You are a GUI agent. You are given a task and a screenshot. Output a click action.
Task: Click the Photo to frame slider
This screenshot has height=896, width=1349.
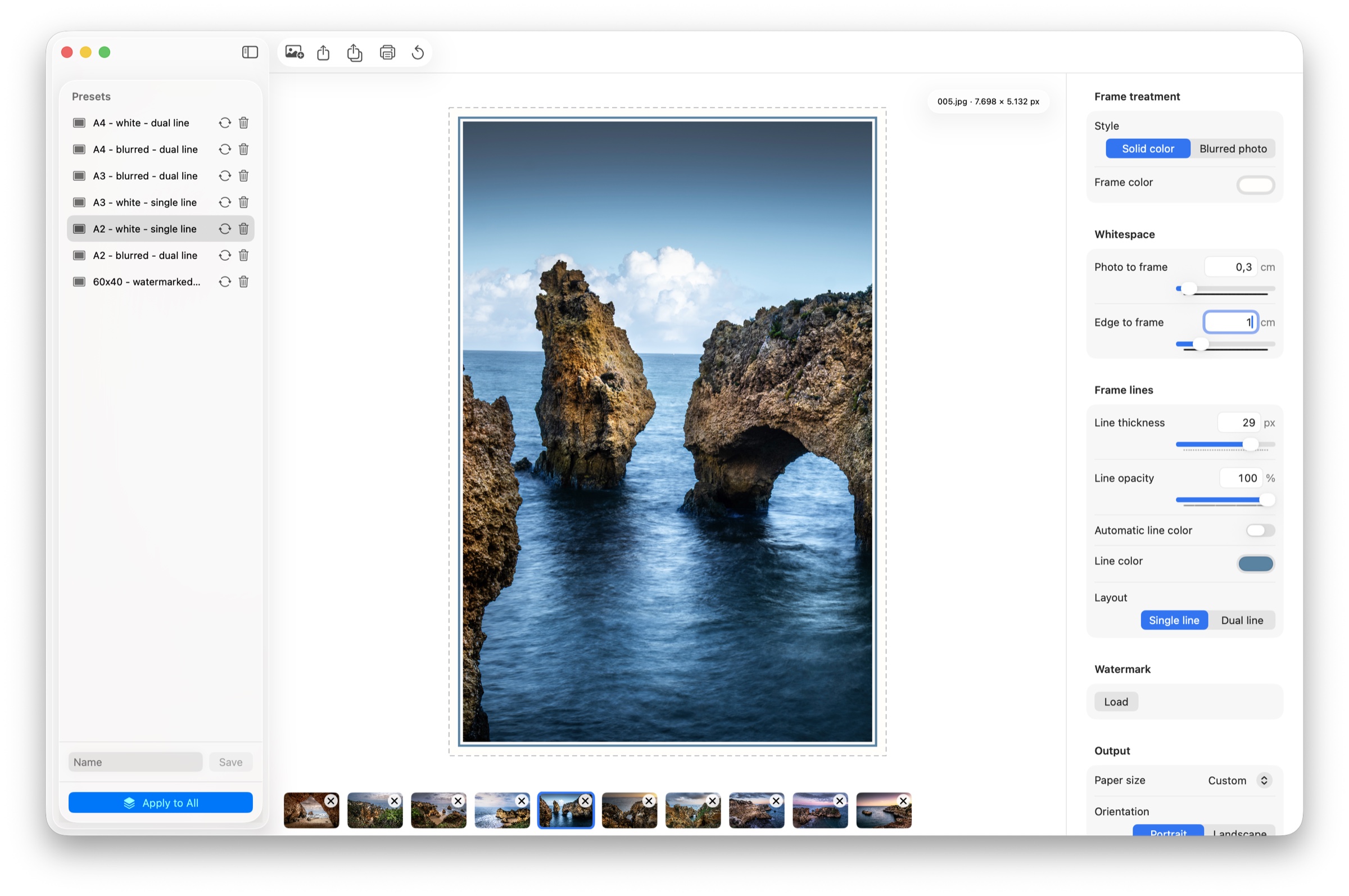point(1225,288)
